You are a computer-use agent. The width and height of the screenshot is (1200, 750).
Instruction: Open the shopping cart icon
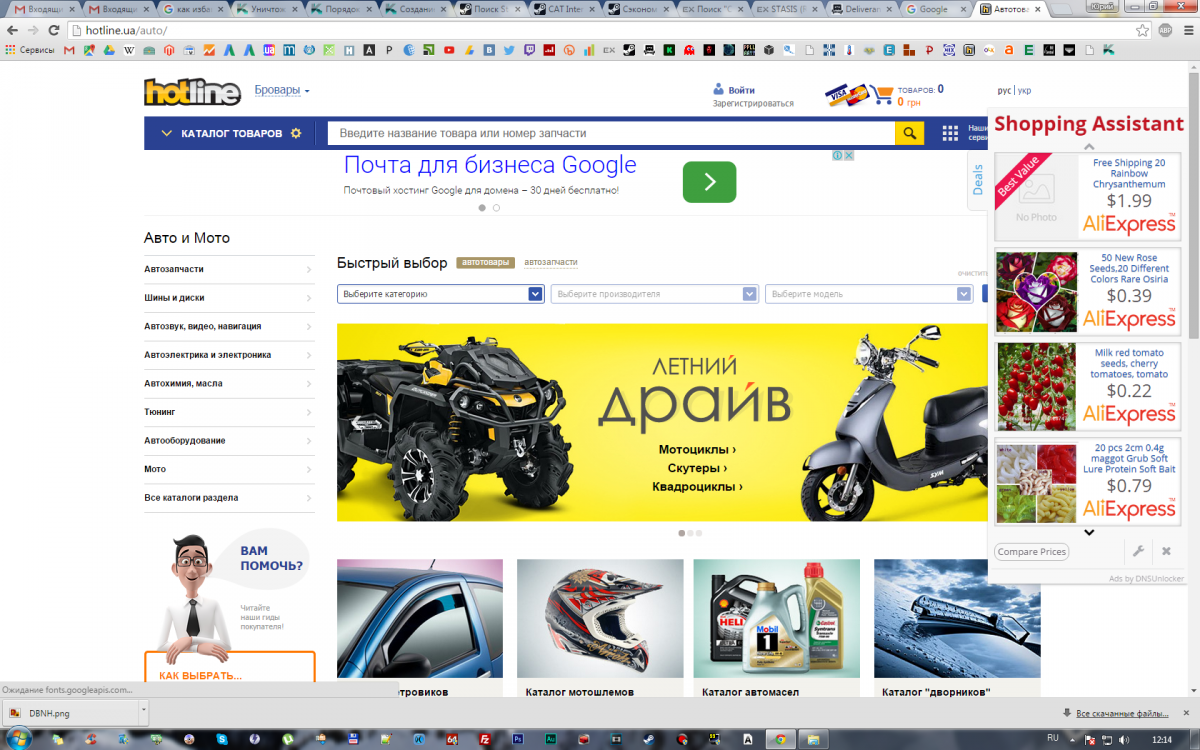pyautogui.click(x=881, y=95)
